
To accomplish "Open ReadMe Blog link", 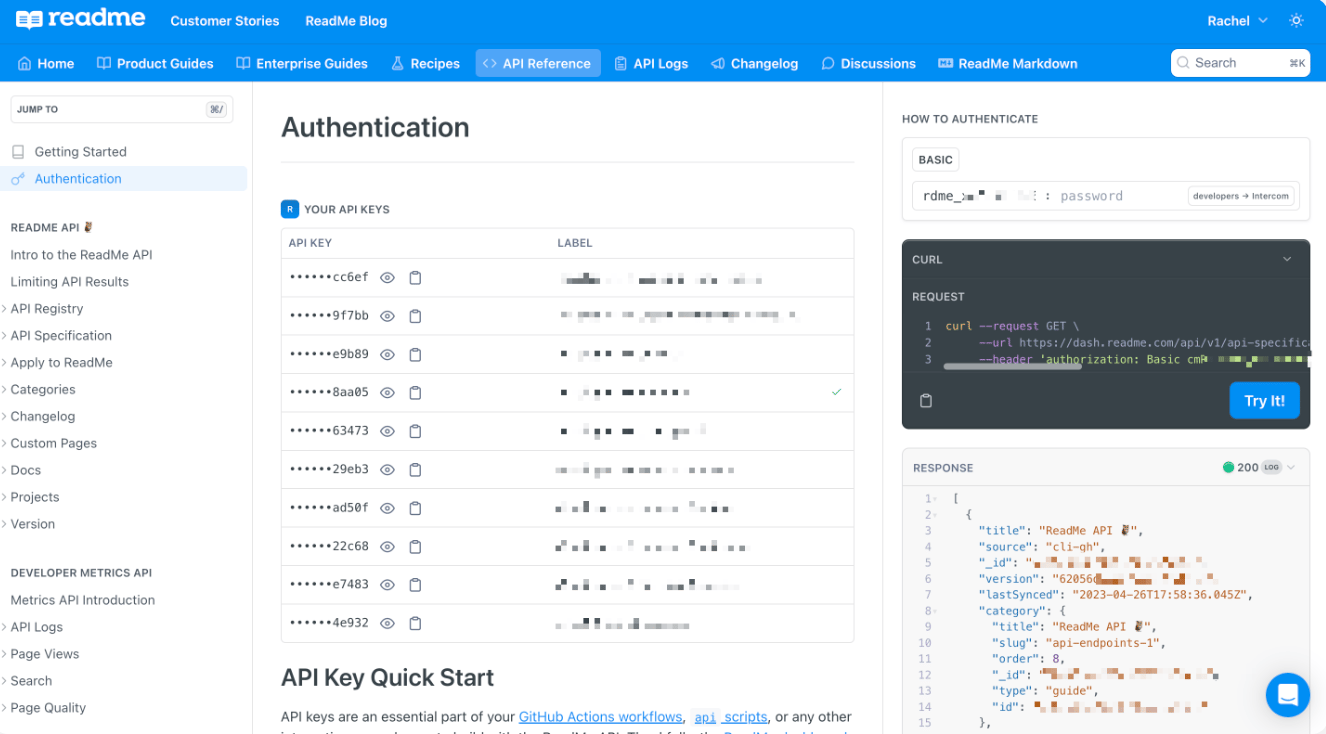I will pyautogui.click(x=346, y=21).
